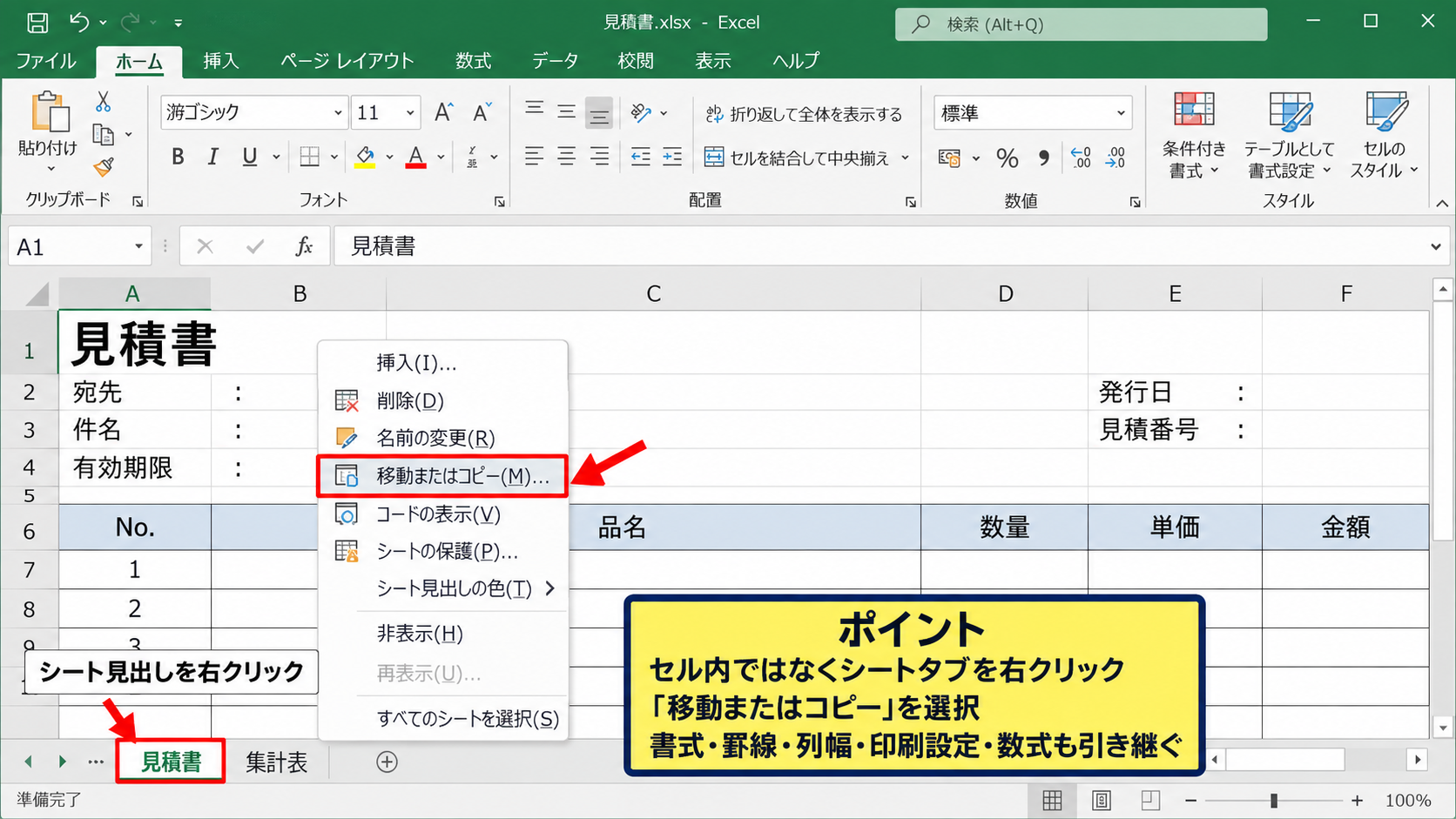Collapse the ribbon chevron

1442,203
